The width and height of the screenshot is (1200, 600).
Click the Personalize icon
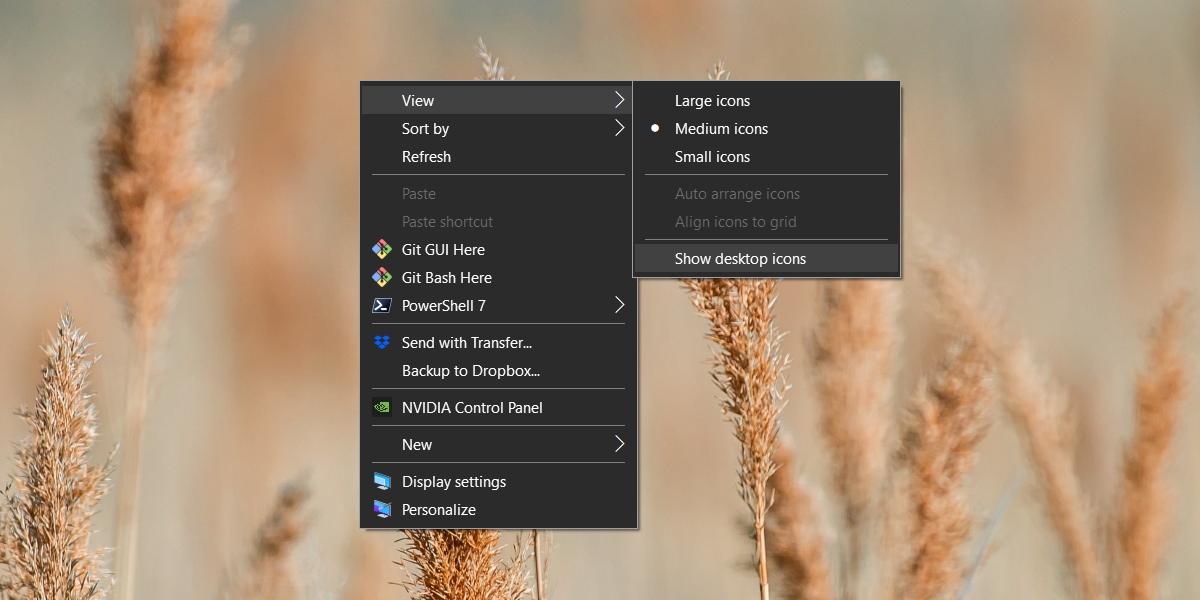click(x=381, y=510)
